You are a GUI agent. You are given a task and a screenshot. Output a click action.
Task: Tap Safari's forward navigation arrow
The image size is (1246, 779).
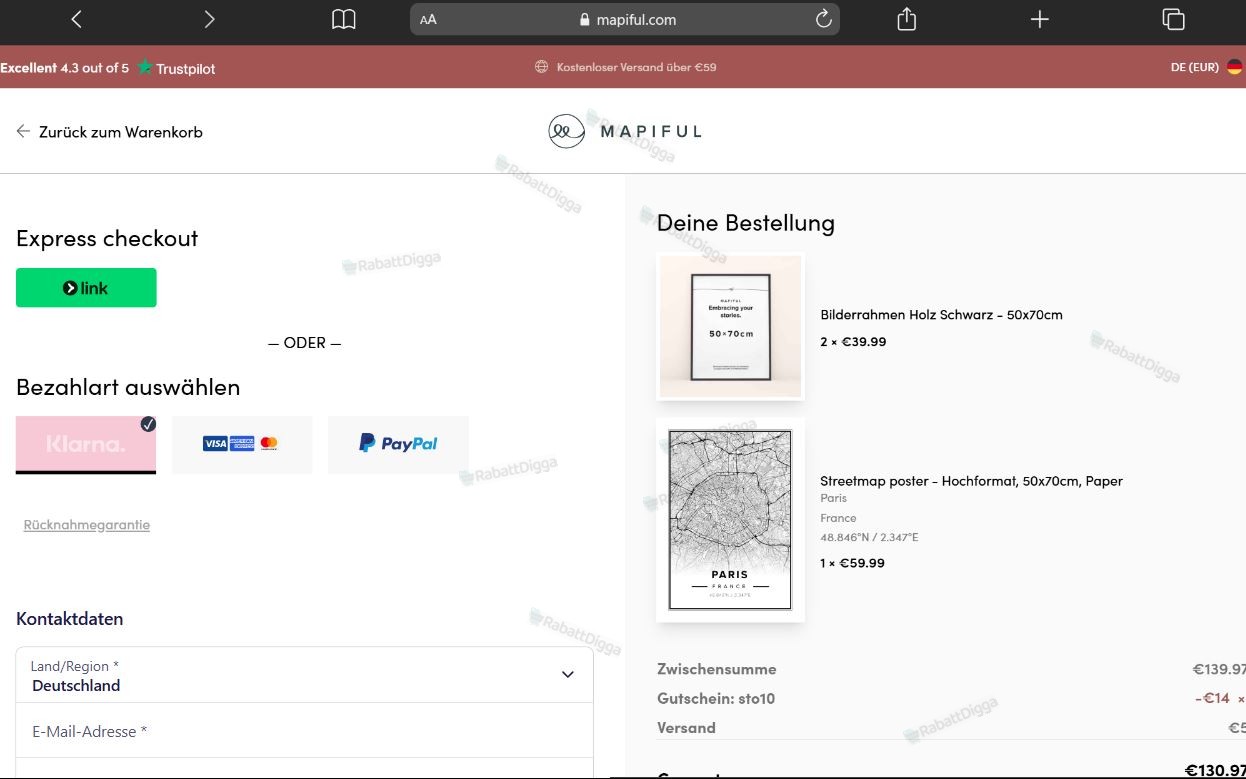pos(209,19)
